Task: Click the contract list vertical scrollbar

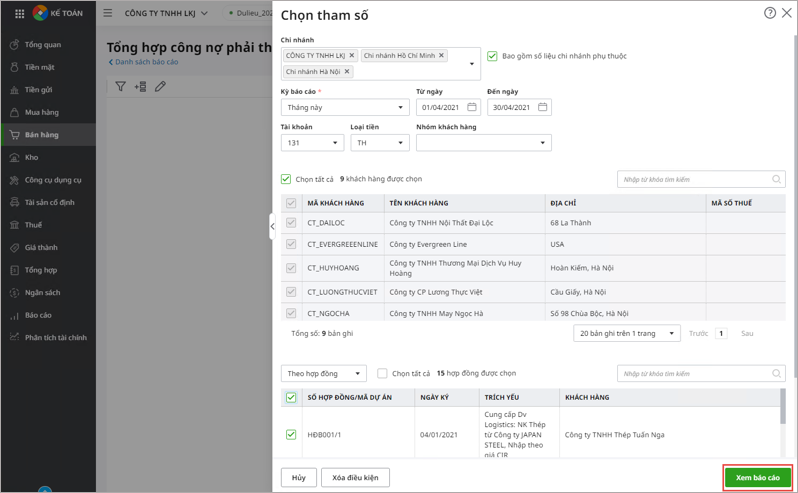Action: tap(783, 407)
